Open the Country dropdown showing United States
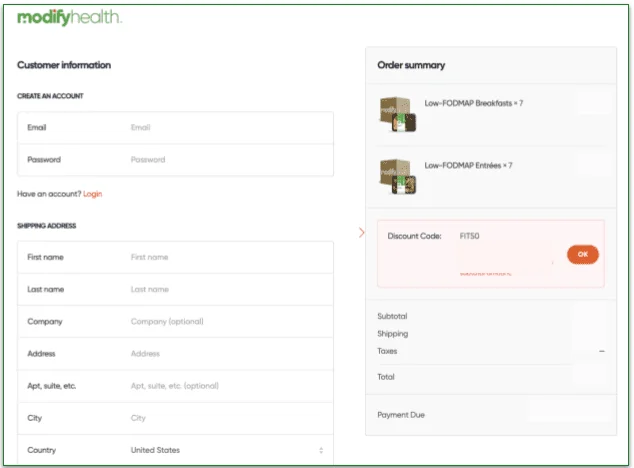The height and width of the screenshot is (468, 634). [175, 450]
